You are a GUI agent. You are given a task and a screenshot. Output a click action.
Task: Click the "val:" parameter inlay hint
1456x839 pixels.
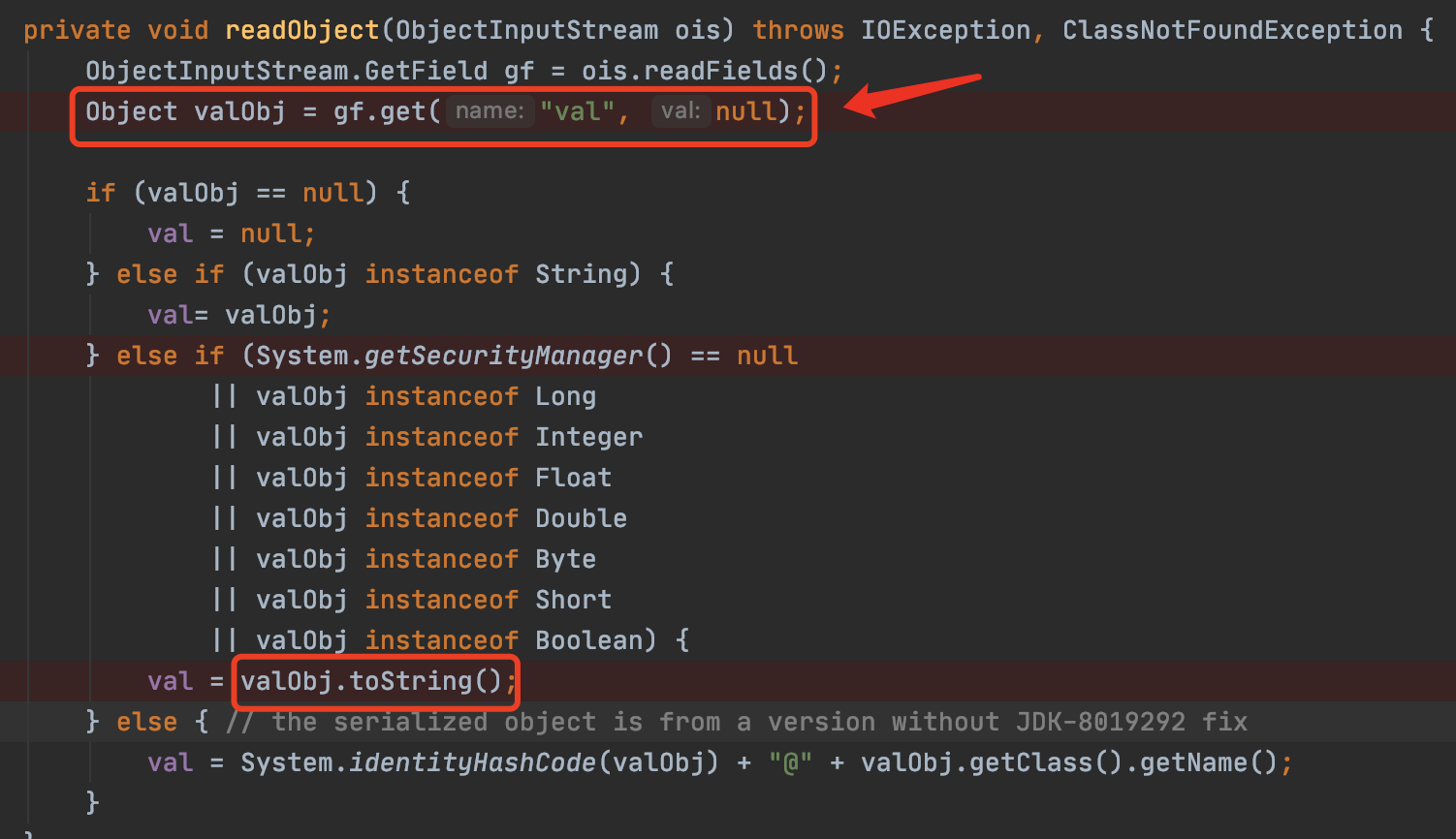point(681,111)
